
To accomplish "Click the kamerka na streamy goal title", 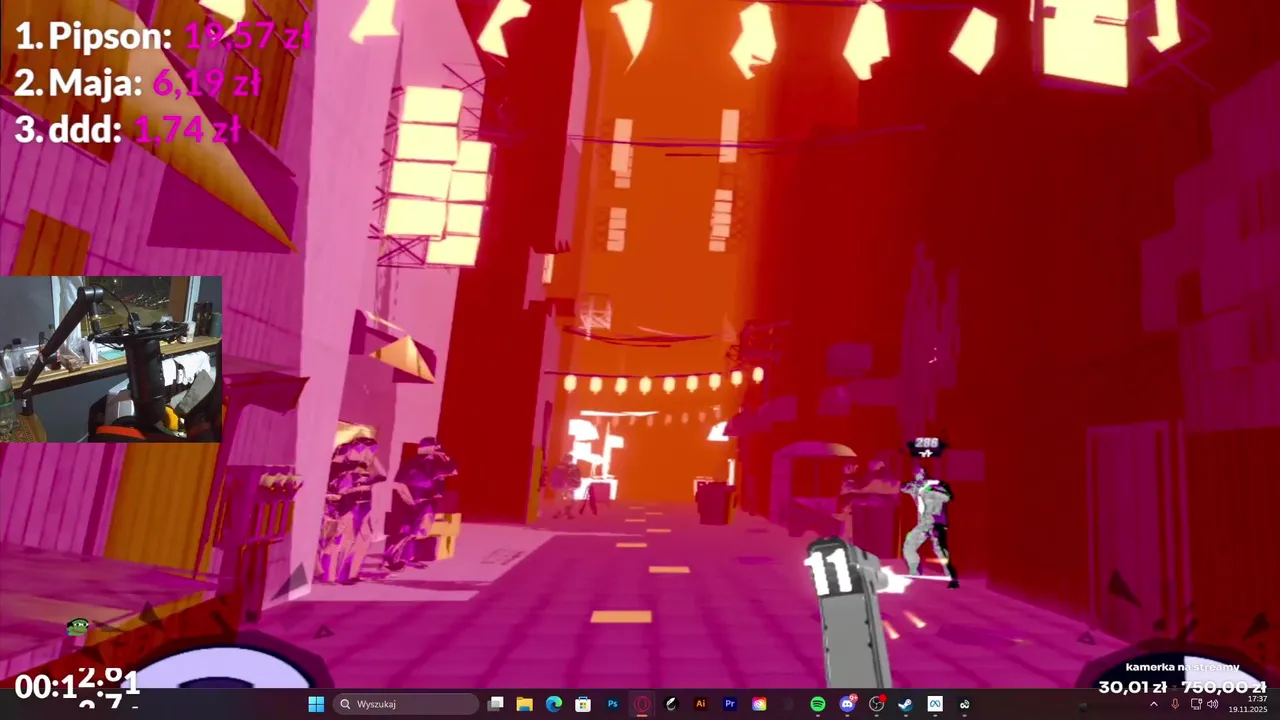I will 1182,667.
